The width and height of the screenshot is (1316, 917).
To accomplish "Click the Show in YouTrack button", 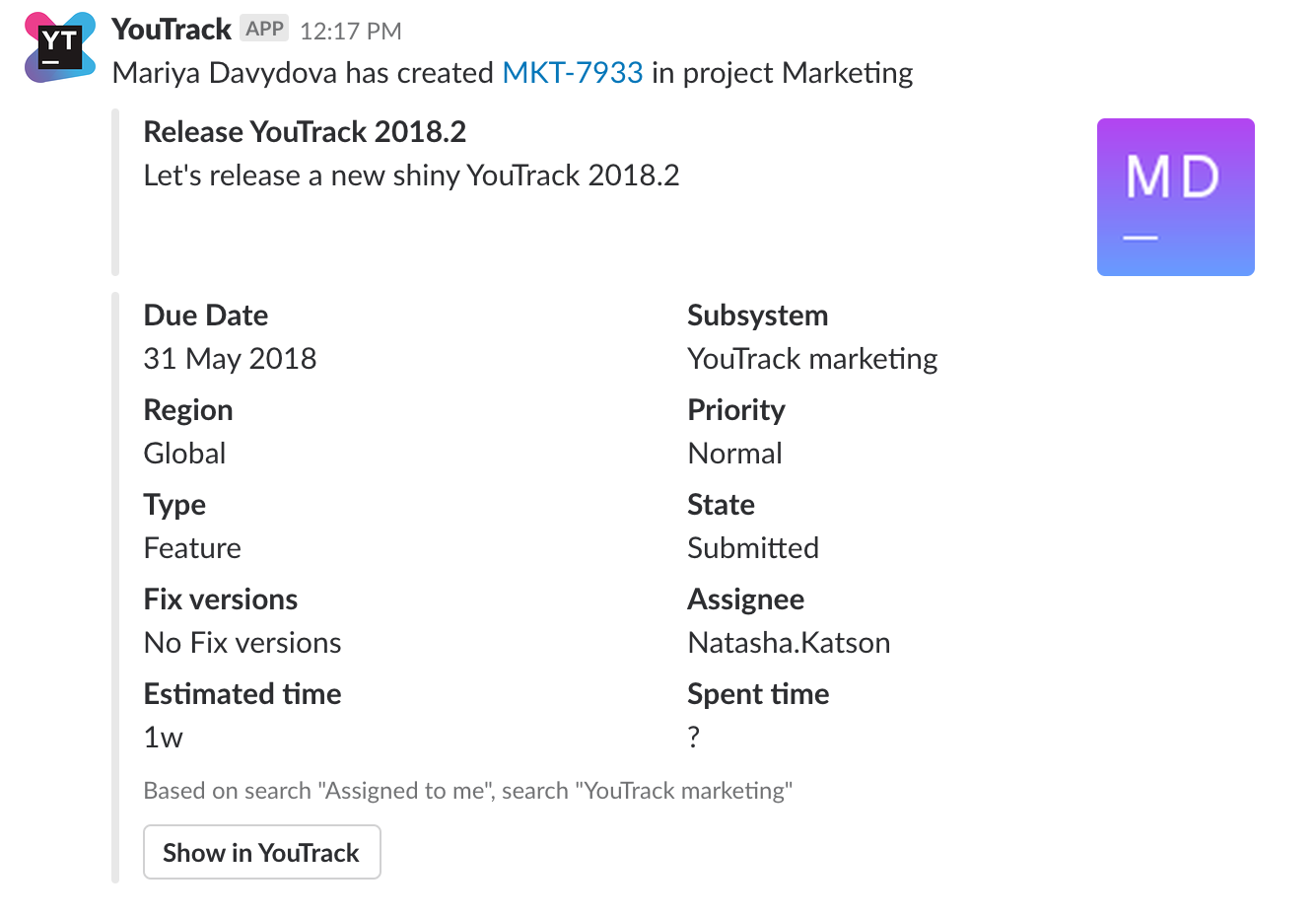I will [x=261, y=851].
